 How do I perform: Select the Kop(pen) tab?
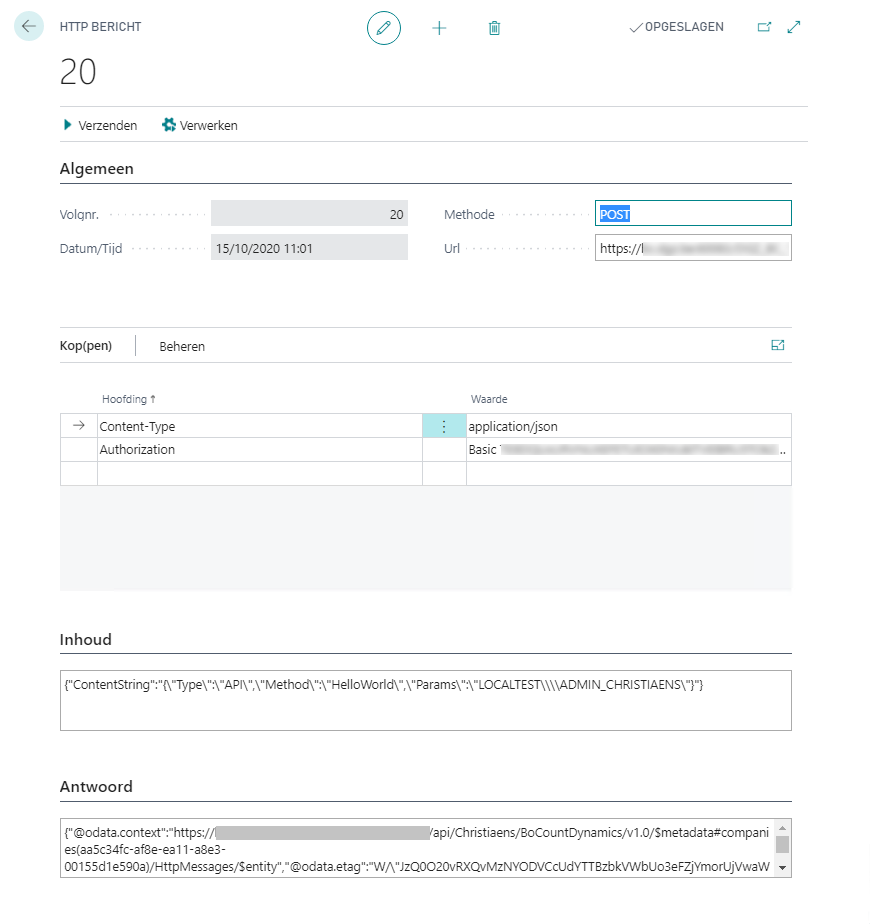(86, 346)
